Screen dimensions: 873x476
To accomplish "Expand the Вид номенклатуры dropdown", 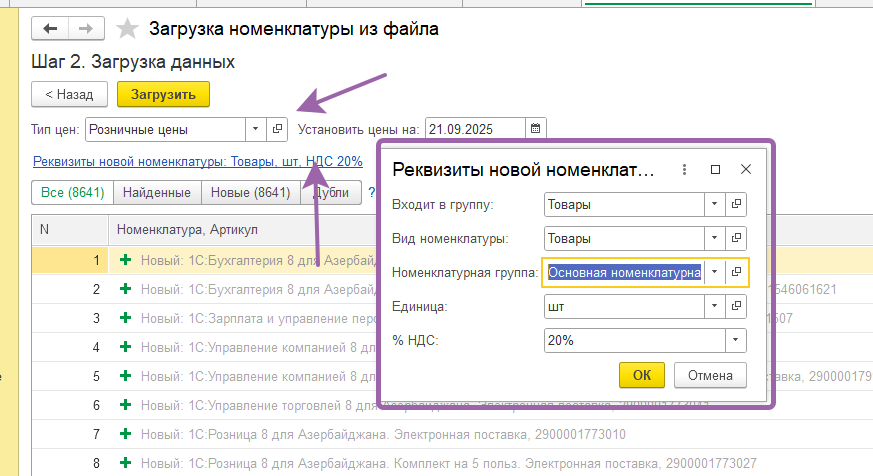I will 714,238.
